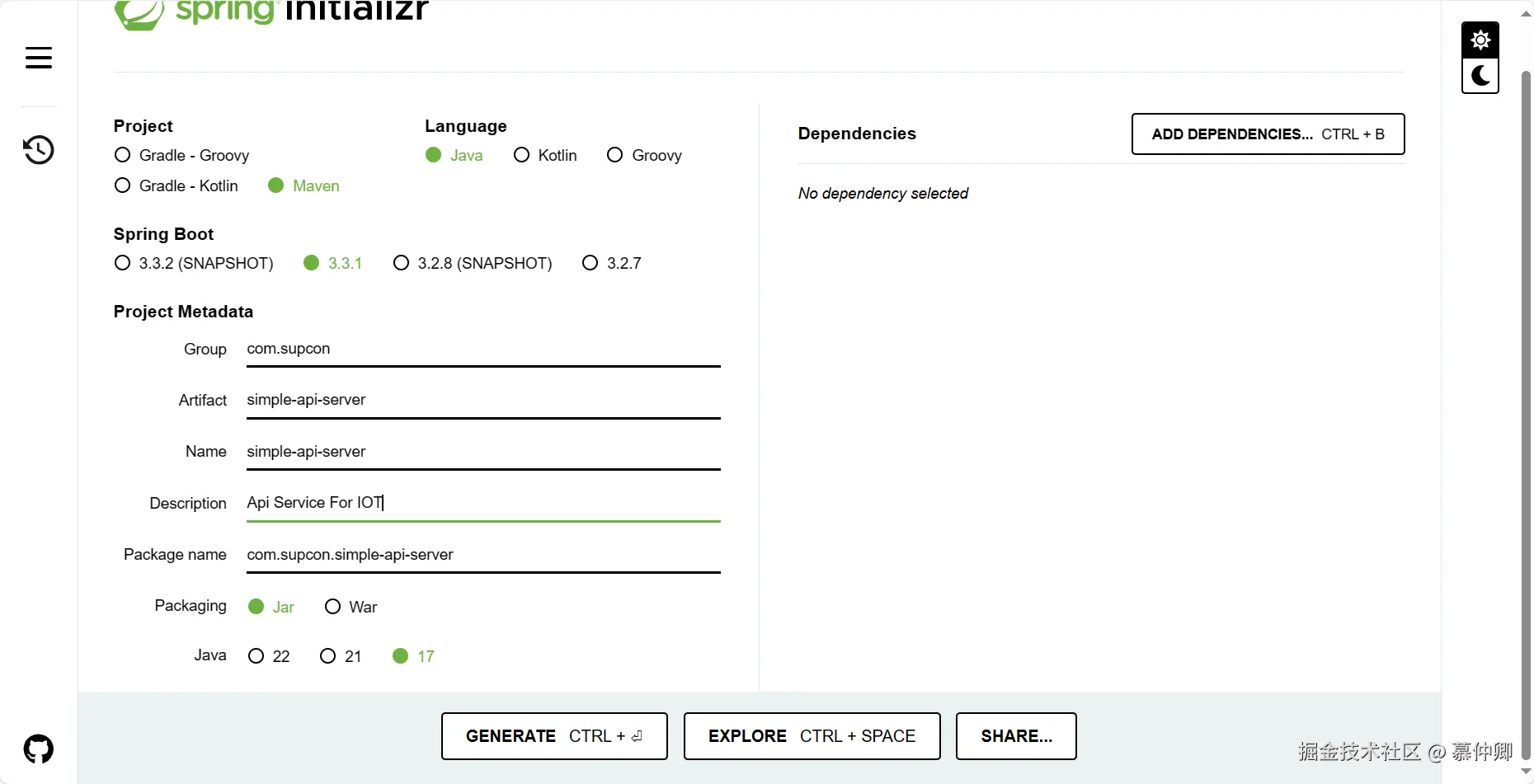
Task: Click the 'Artifact' field label
Action: (x=203, y=400)
